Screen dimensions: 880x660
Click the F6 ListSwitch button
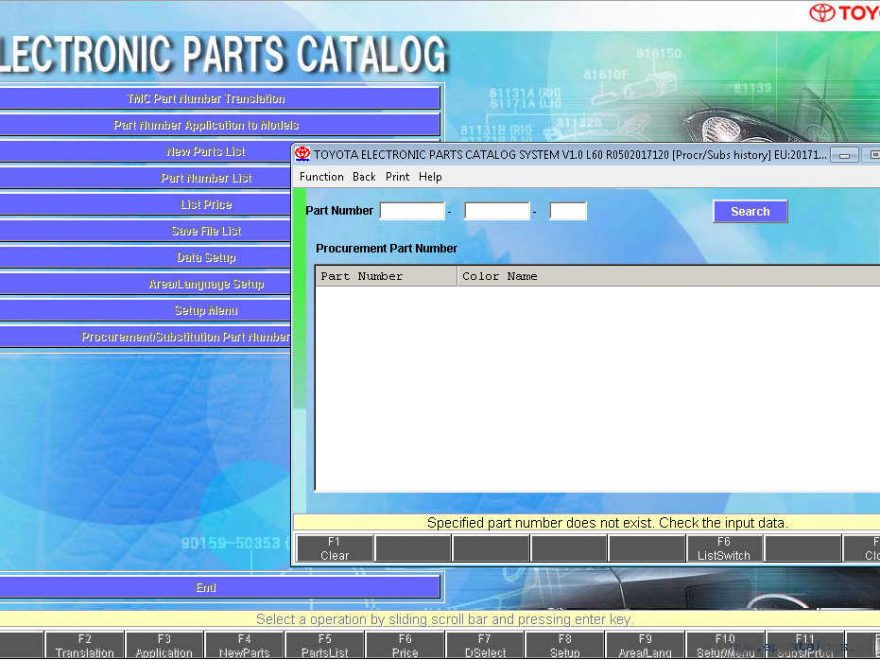tap(724, 548)
